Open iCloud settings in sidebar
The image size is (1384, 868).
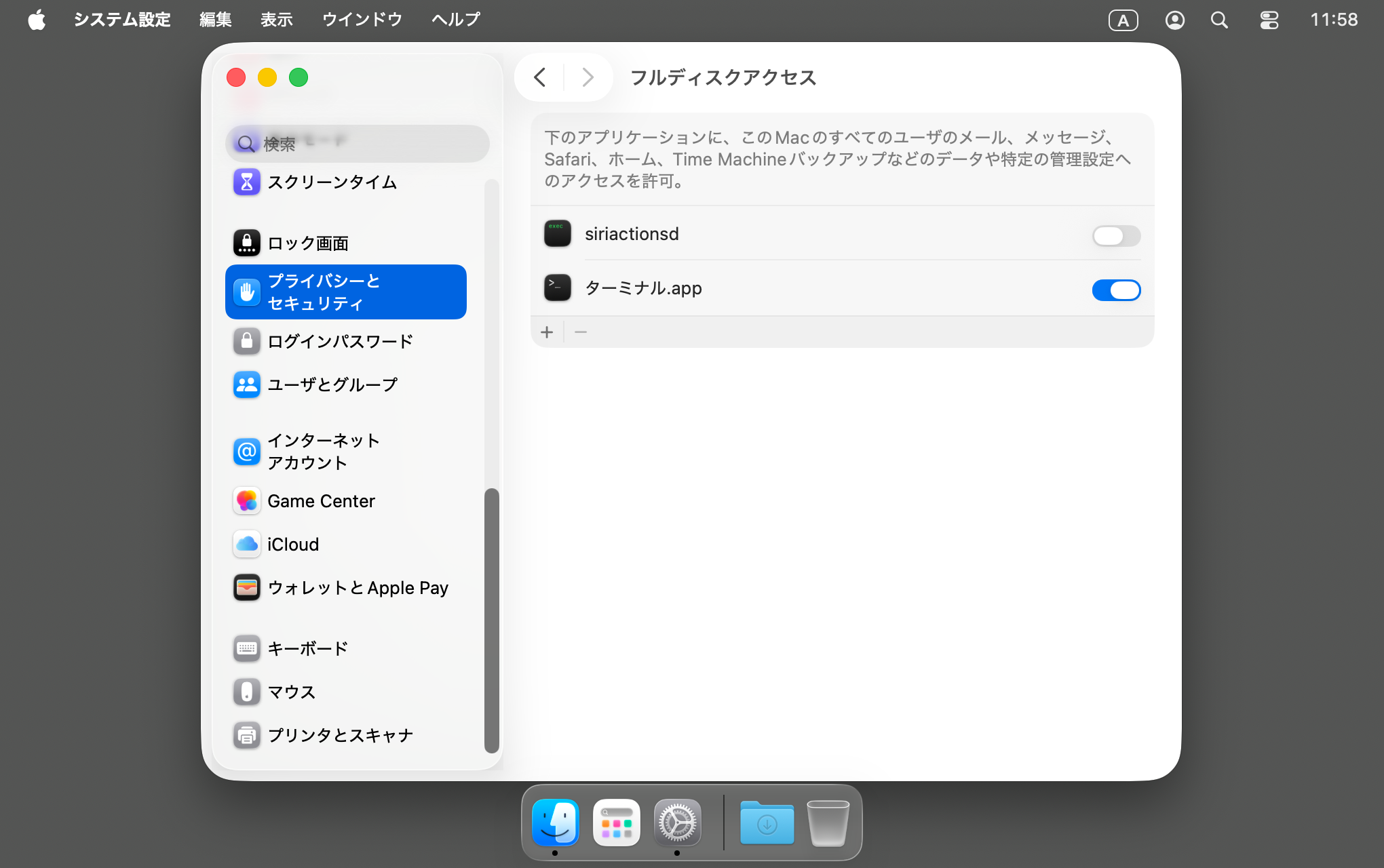pyautogui.click(x=292, y=545)
